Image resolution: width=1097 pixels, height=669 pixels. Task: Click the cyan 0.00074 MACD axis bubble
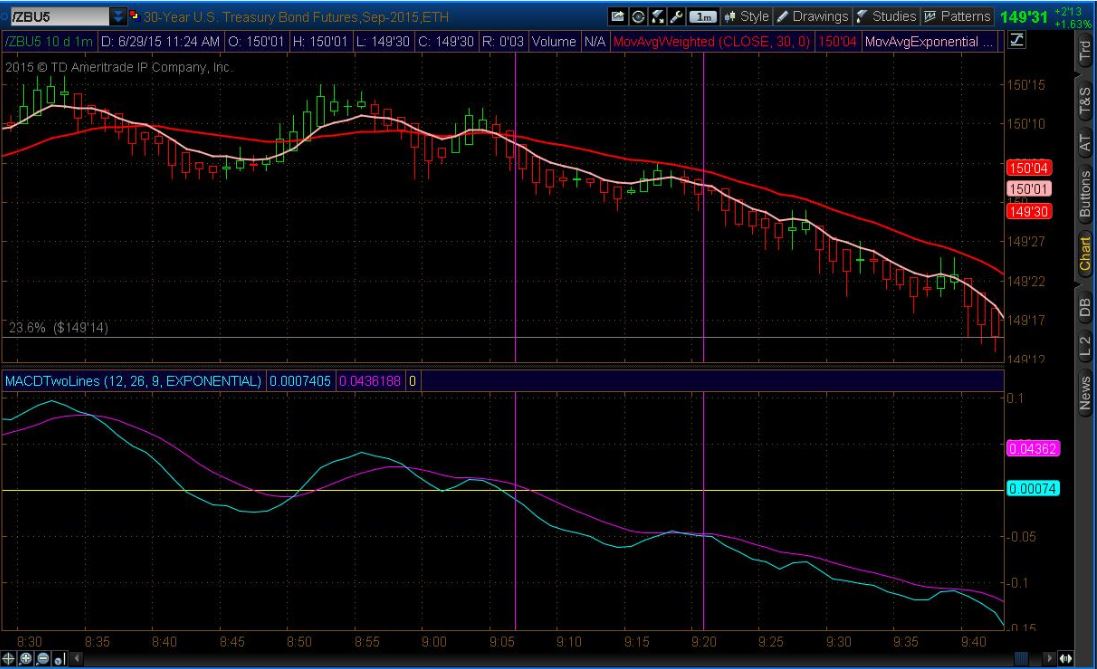(x=1033, y=488)
